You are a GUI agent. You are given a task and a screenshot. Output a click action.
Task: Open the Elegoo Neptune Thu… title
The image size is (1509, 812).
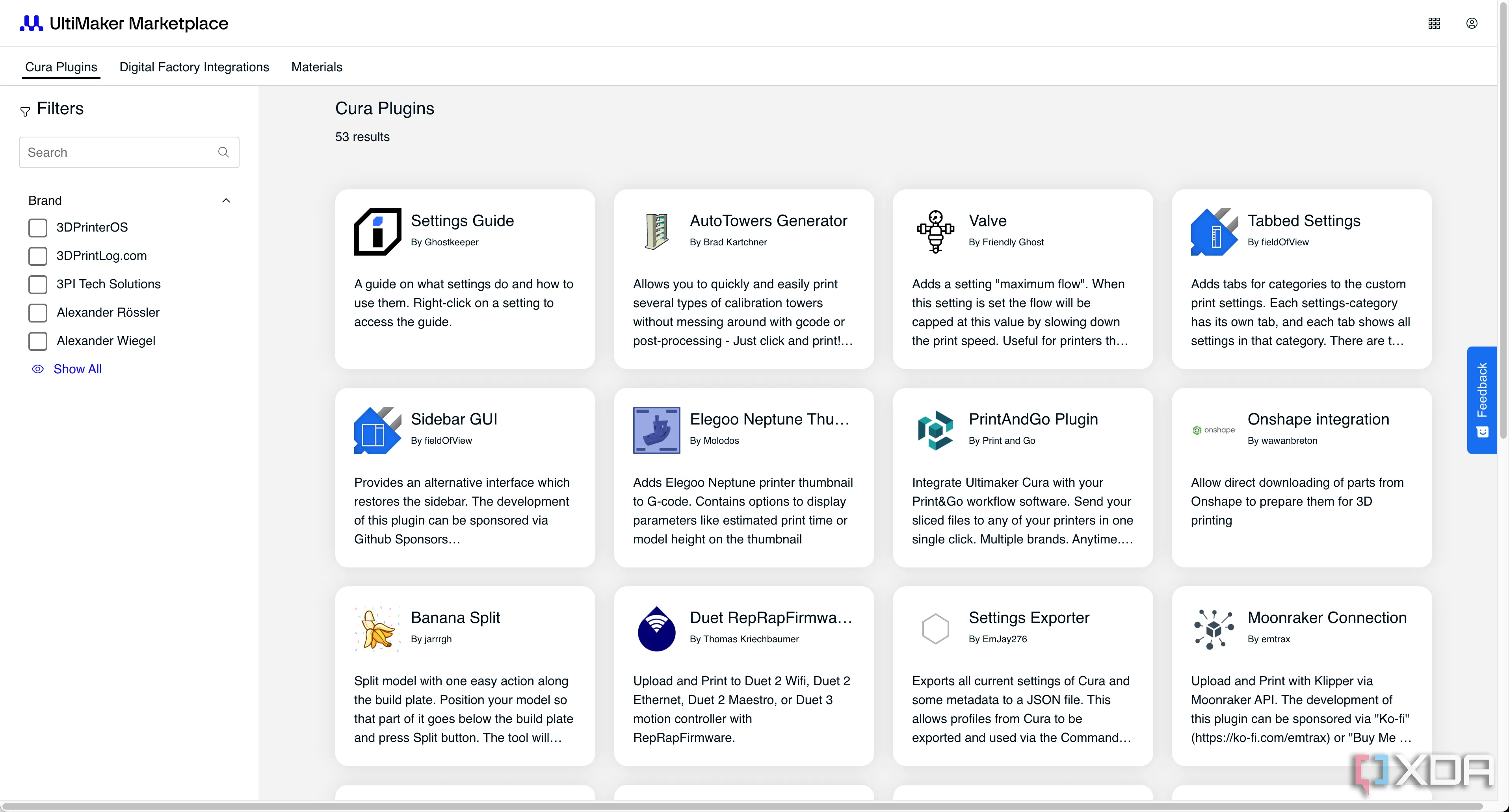(x=770, y=419)
